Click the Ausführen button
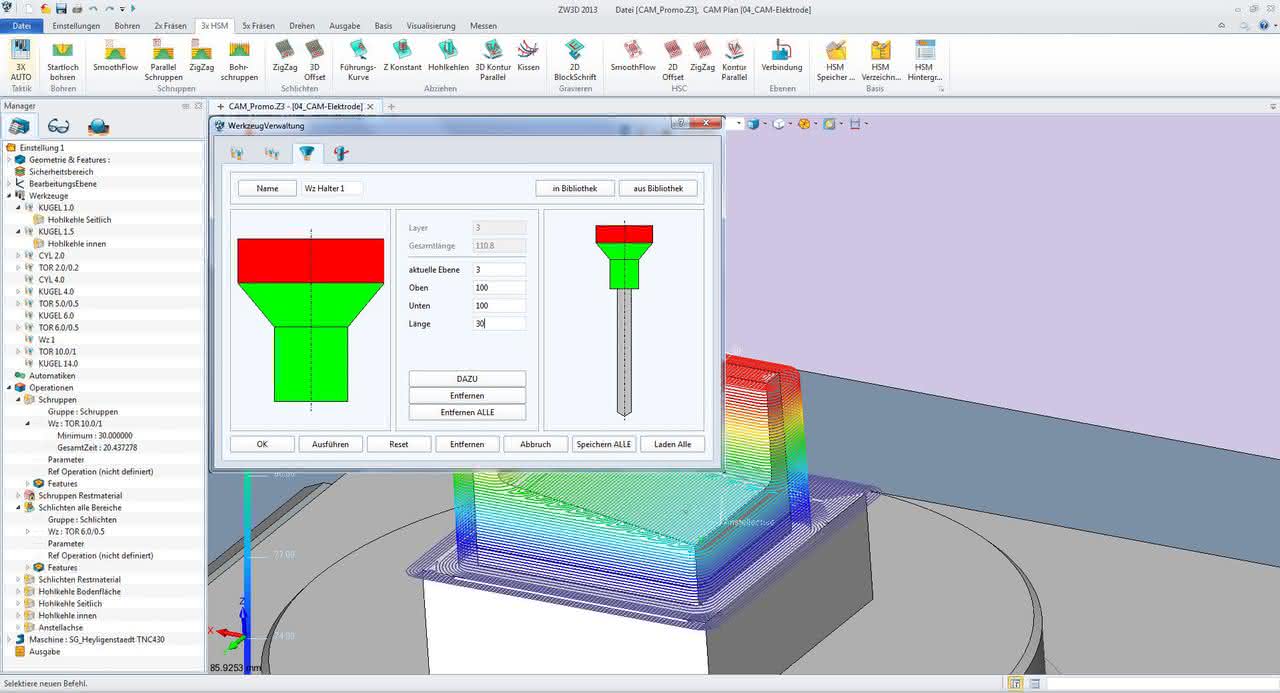 pyautogui.click(x=330, y=444)
